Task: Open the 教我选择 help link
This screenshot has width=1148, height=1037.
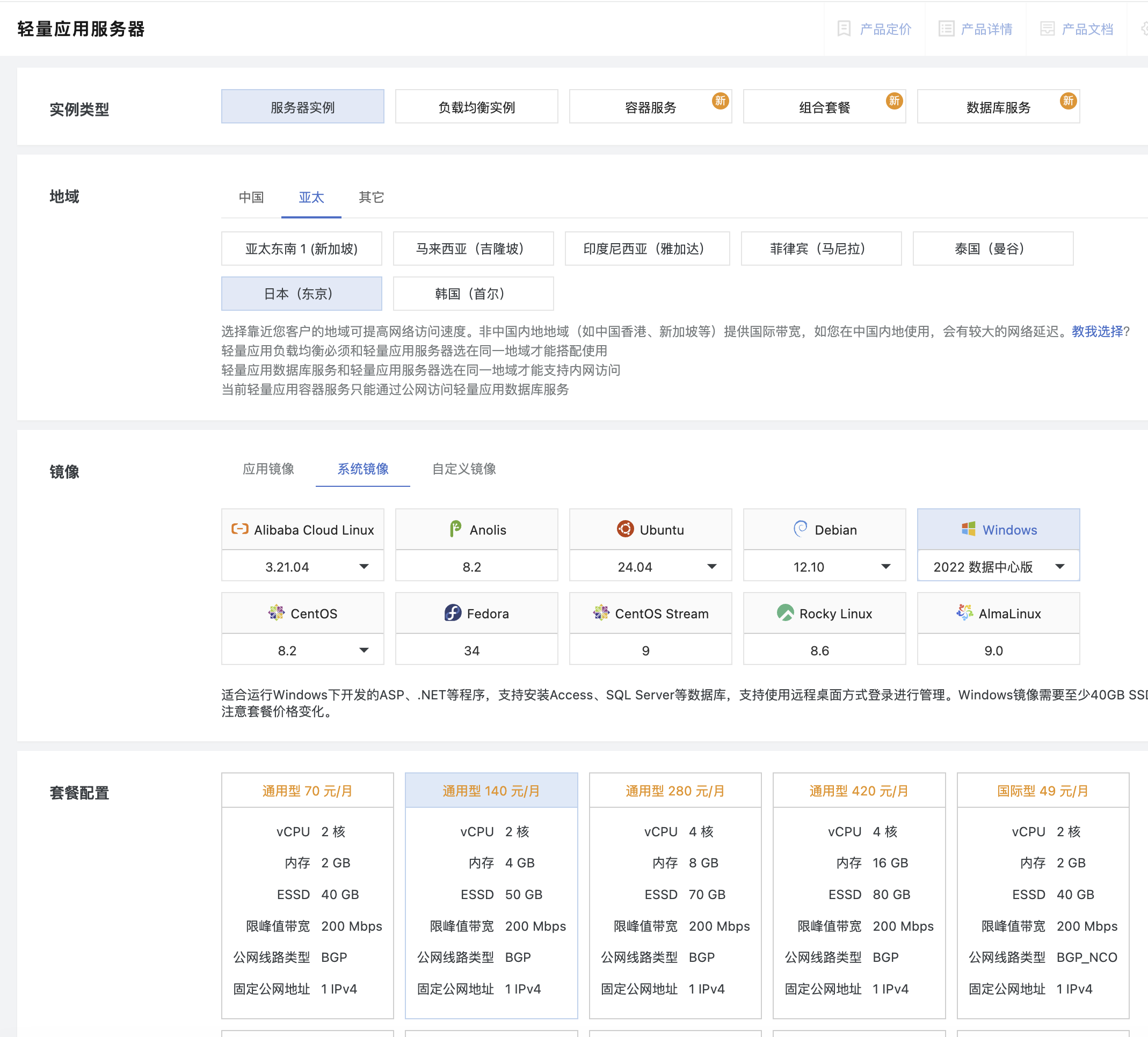Action: point(1097,331)
